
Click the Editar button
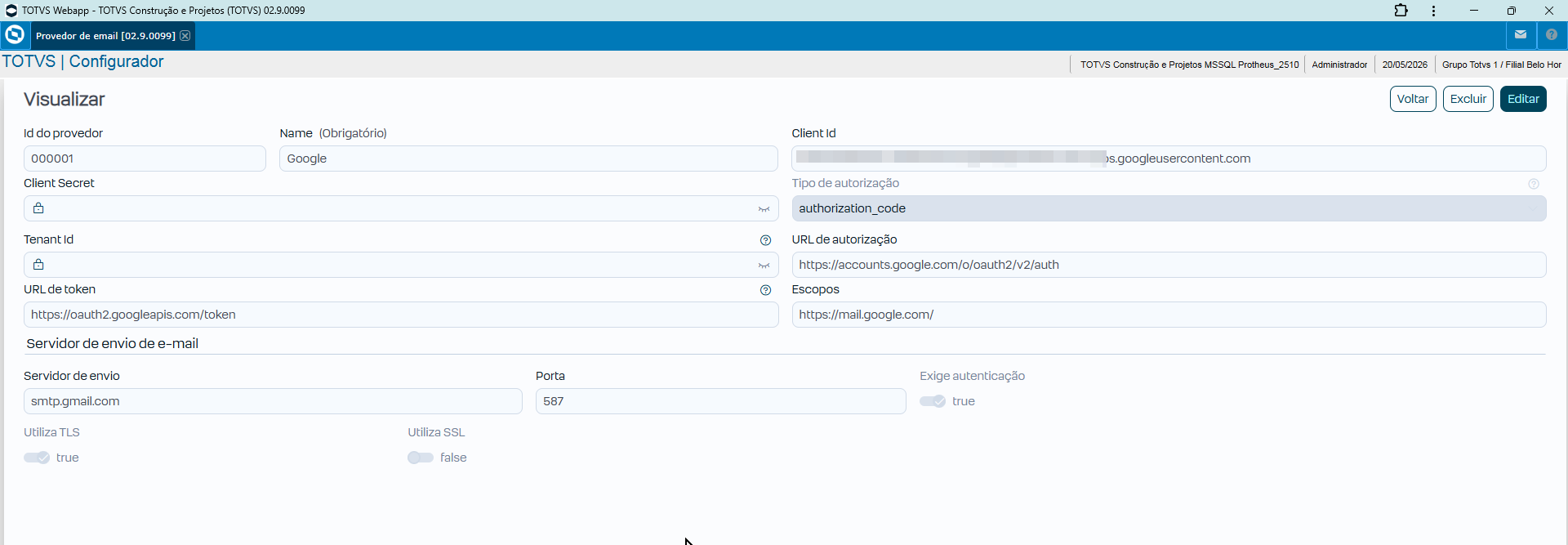[1523, 99]
